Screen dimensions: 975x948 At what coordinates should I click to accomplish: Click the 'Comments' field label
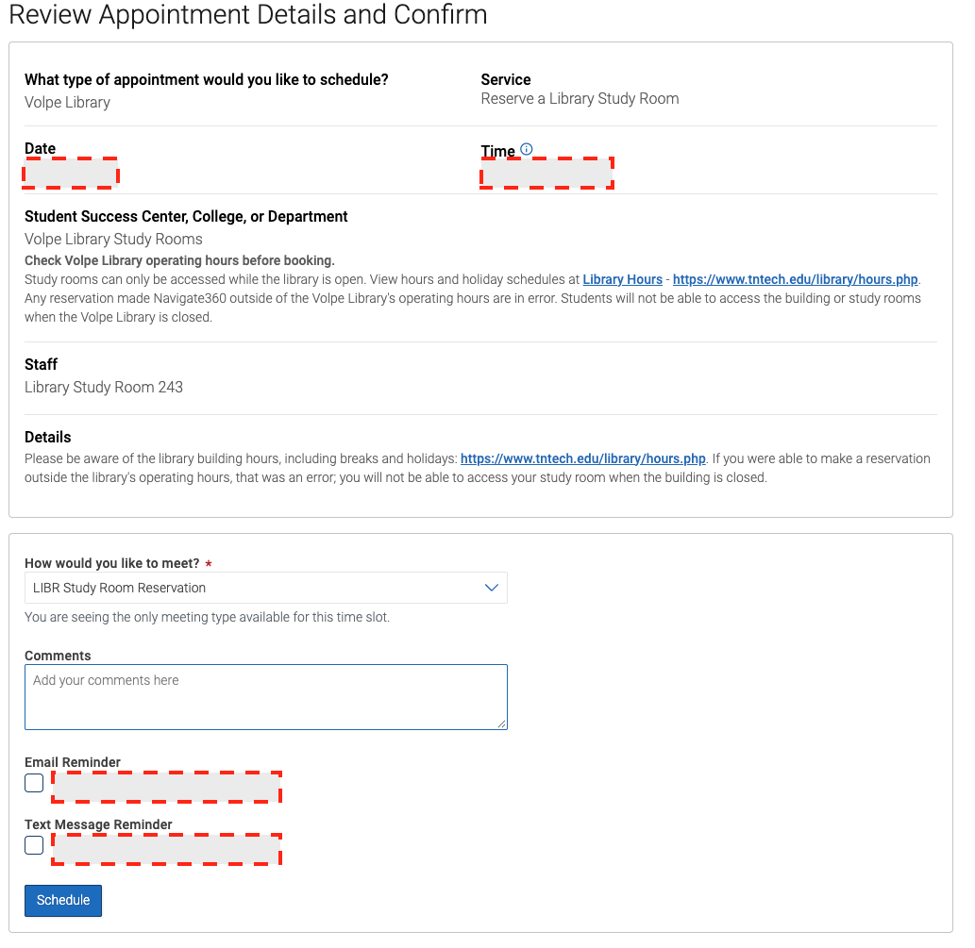click(x=58, y=656)
